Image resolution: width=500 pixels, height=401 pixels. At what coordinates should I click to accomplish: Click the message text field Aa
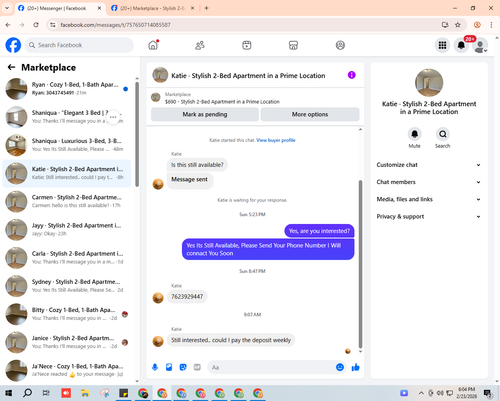pyautogui.click(x=270, y=367)
